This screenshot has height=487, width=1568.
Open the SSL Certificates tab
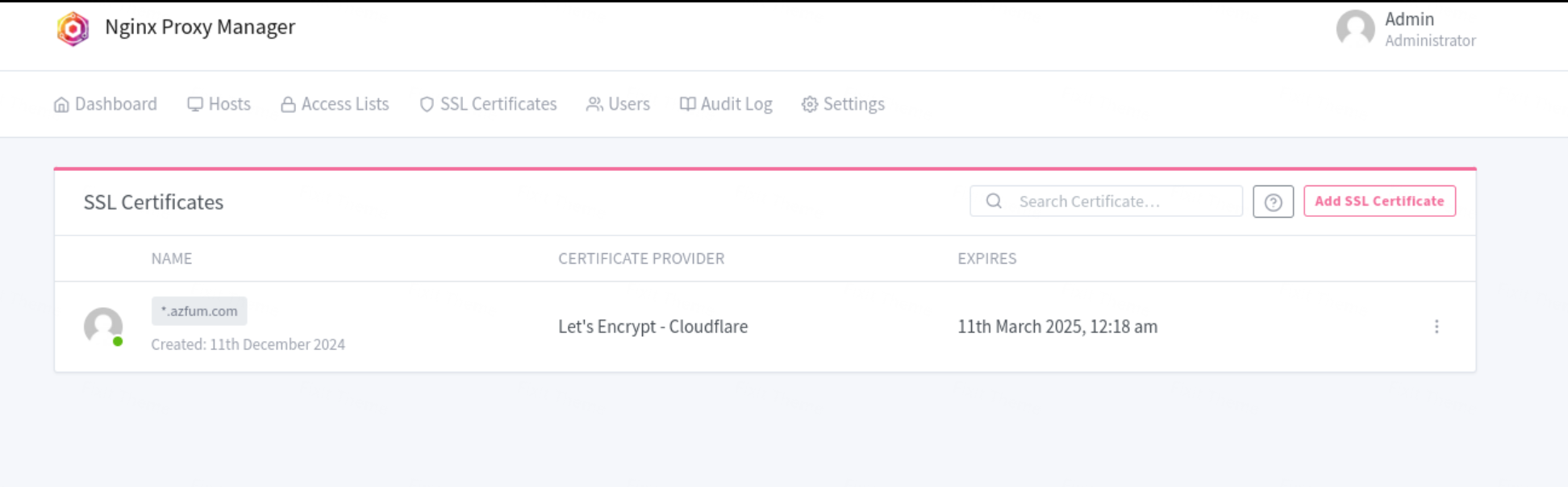(x=488, y=104)
